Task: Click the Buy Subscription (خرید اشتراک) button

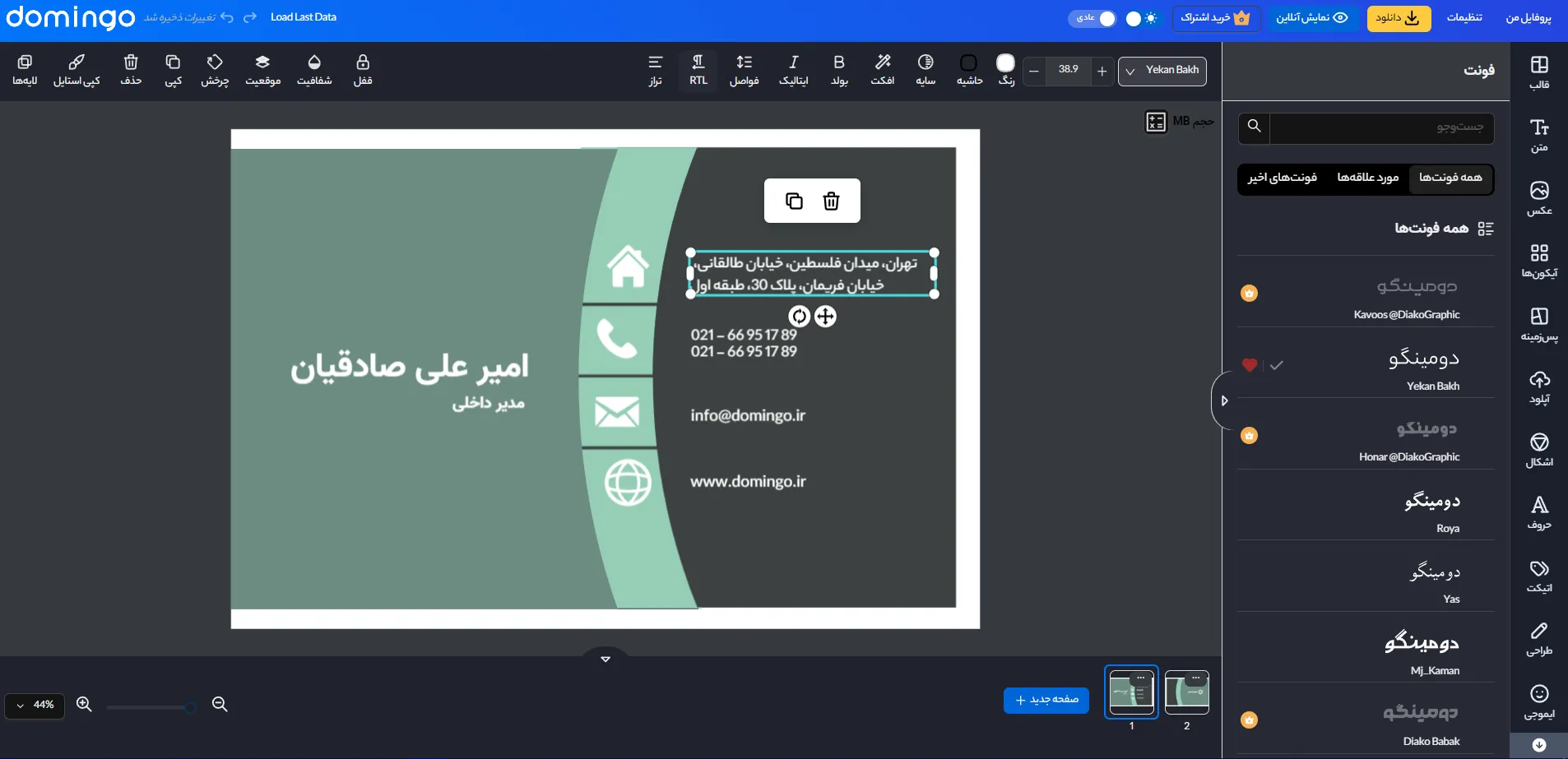Action: pyautogui.click(x=1216, y=18)
